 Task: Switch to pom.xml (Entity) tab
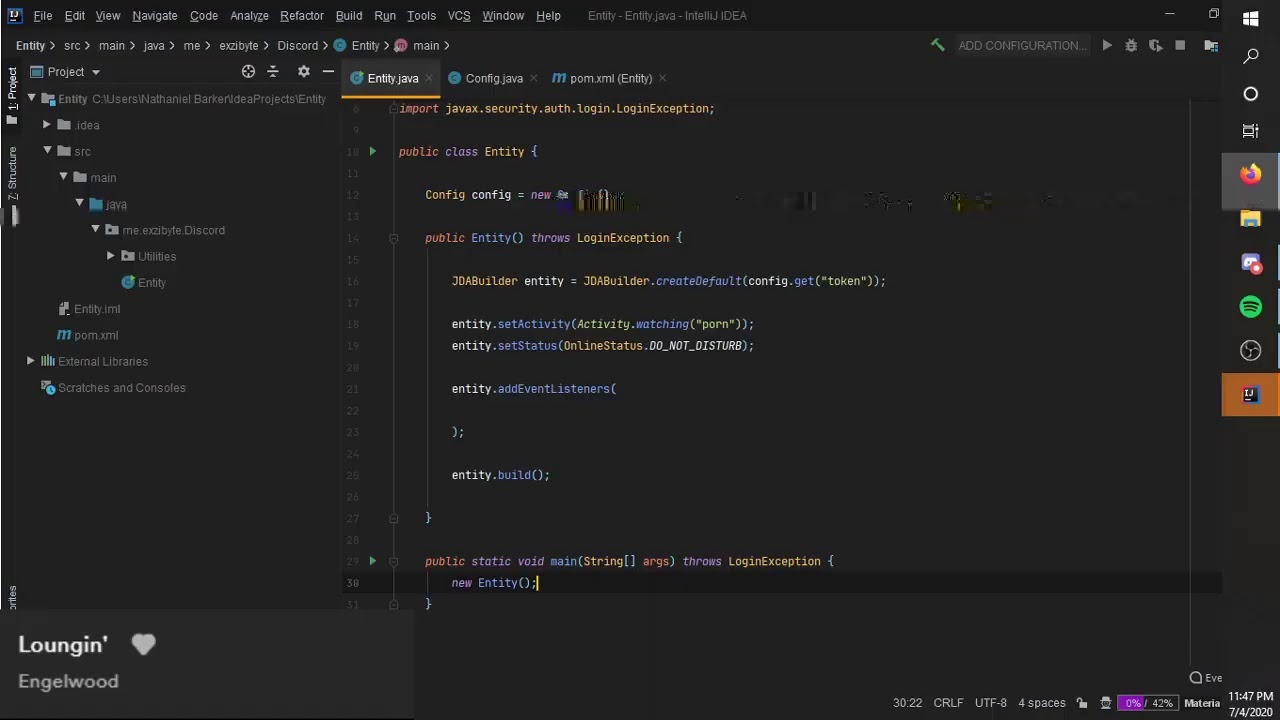[x=611, y=78]
